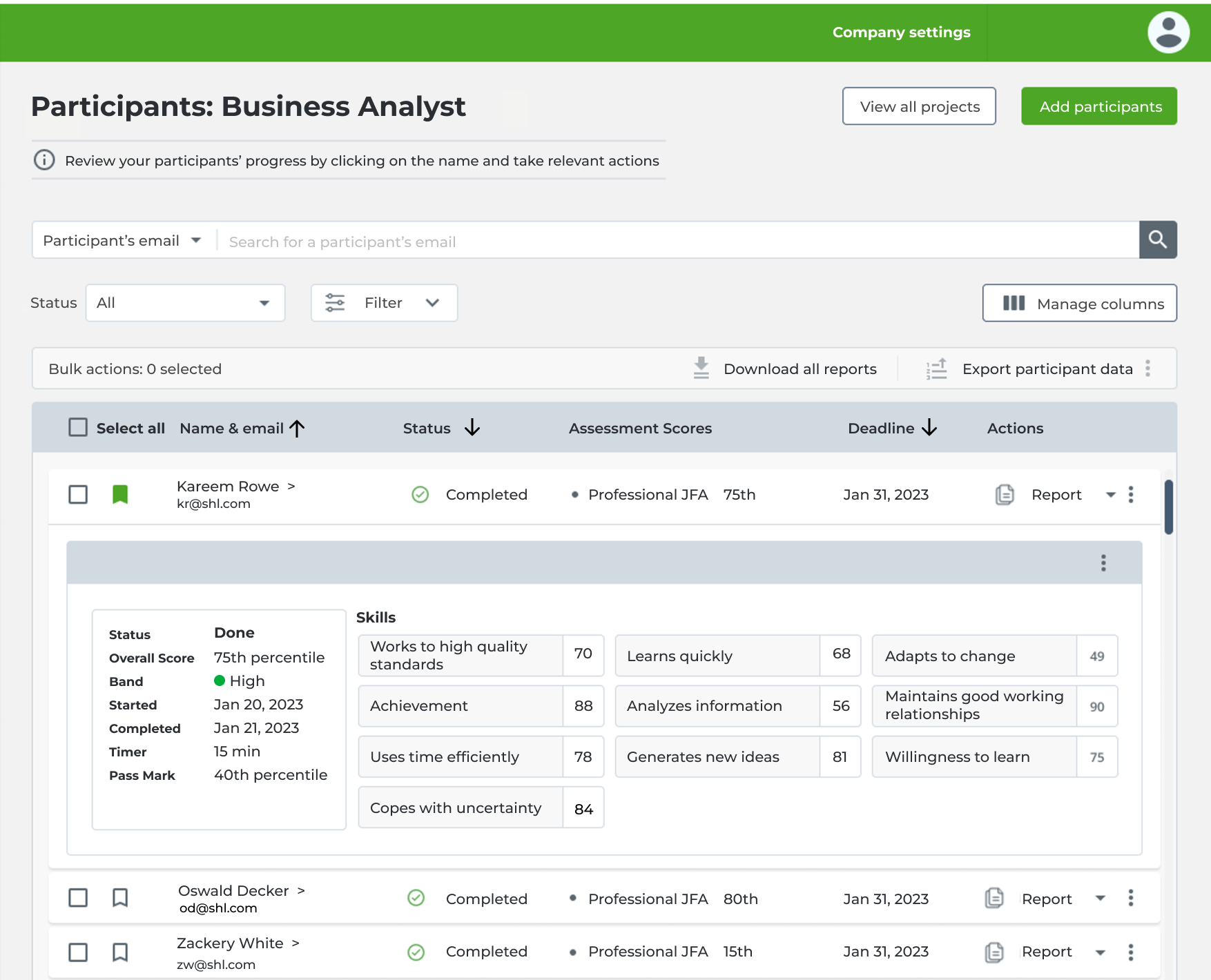Screen dimensions: 1211x980
Task: Click the Manage columns icon
Action: [1013, 303]
